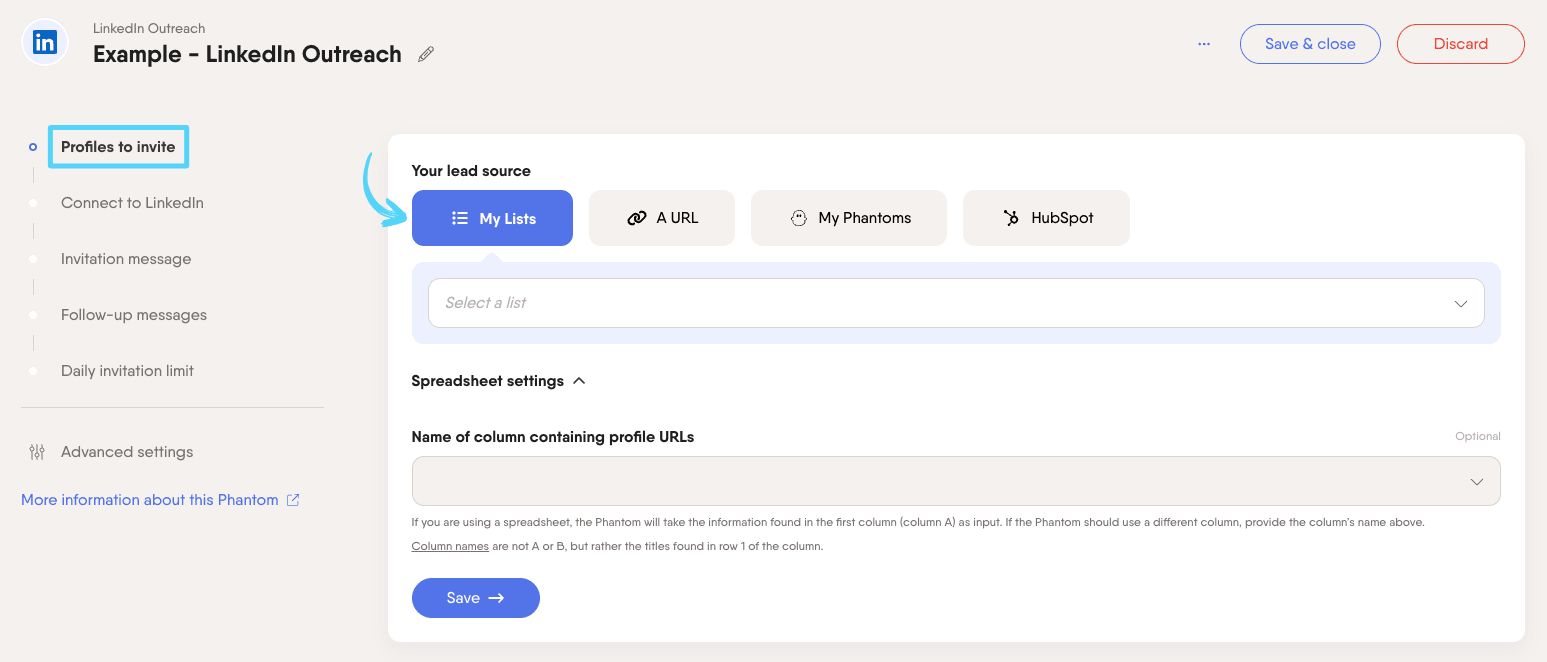Click external link icon next to Phantom info

coord(293,500)
